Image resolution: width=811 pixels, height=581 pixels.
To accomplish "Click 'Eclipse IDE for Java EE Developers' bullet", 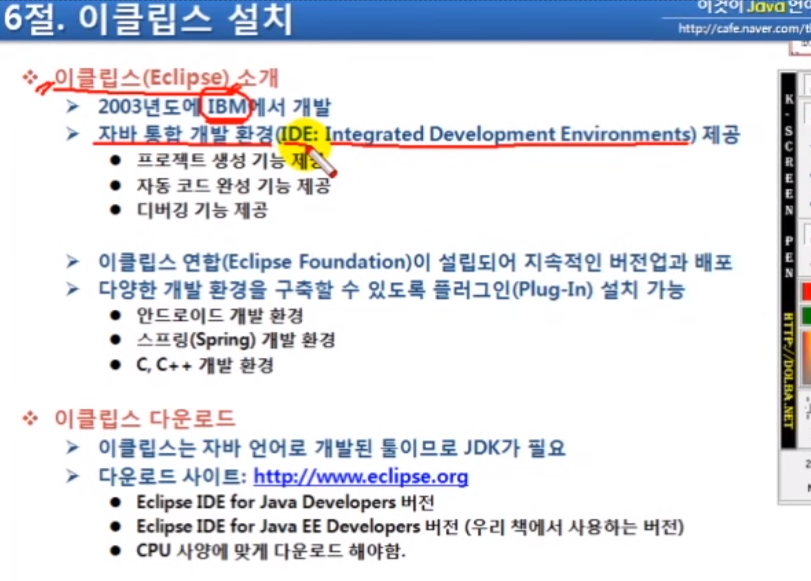I will [x=410, y=527].
